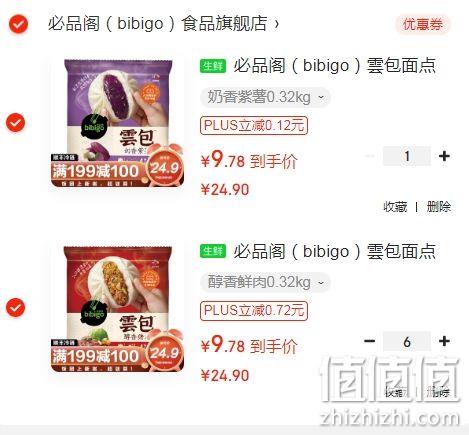Open the 必品阁 bibigo flagship store link

click(x=157, y=24)
